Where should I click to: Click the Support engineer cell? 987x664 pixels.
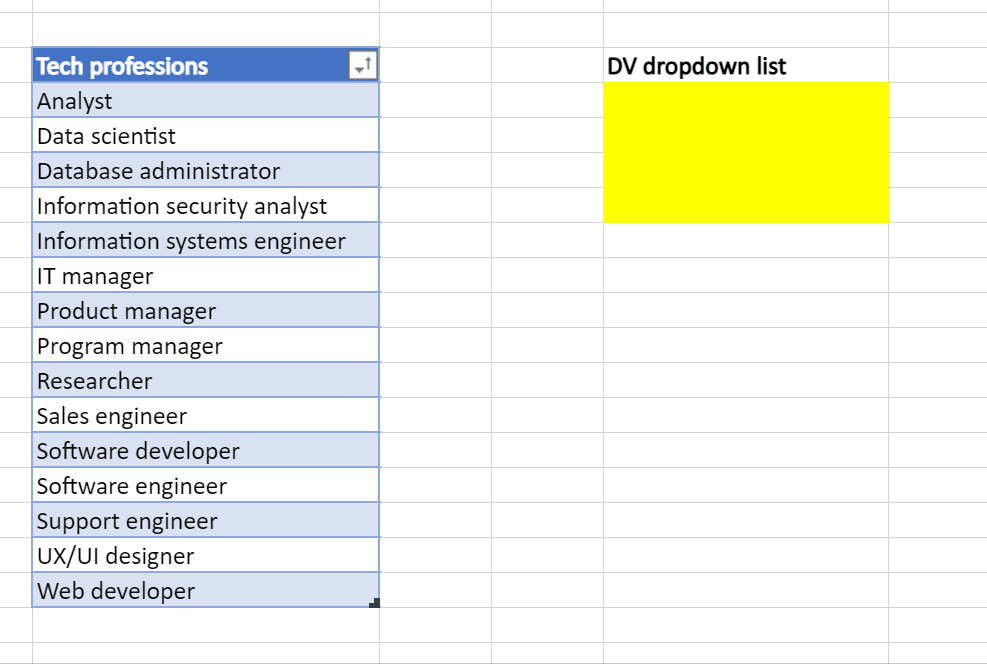[205, 521]
